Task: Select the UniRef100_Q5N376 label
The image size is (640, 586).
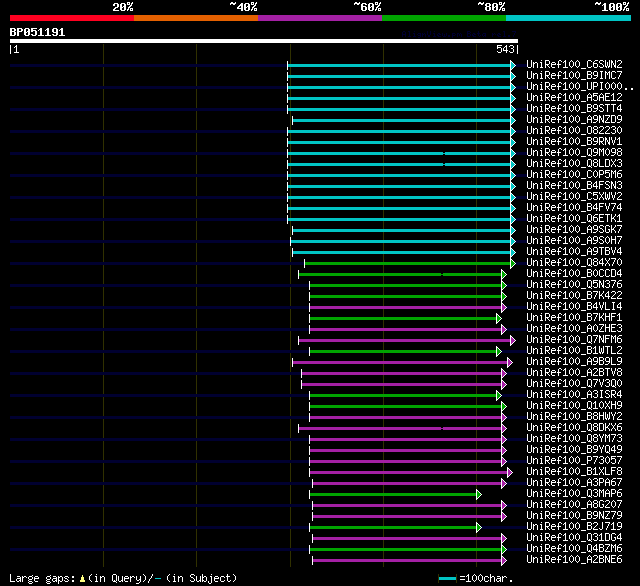Action: pos(574,285)
